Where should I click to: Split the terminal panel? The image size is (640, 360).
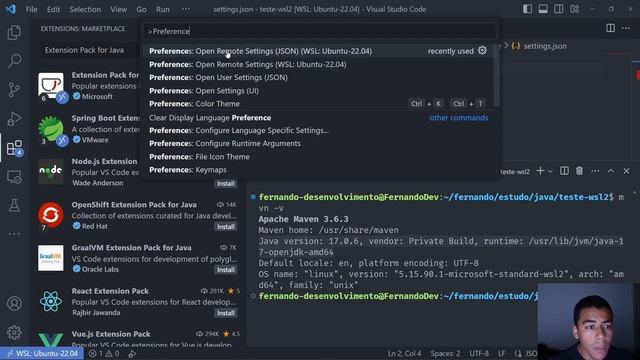coord(564,171)
